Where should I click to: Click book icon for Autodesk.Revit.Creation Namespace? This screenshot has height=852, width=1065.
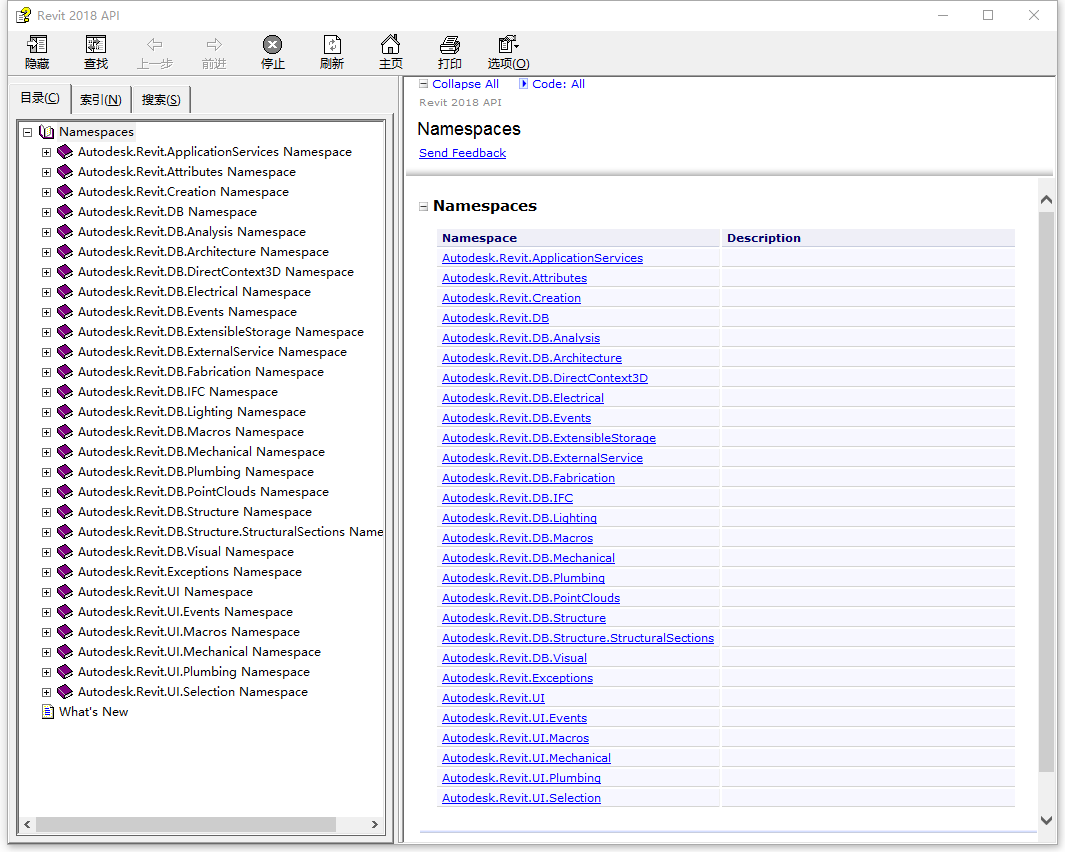click(65, 192)
